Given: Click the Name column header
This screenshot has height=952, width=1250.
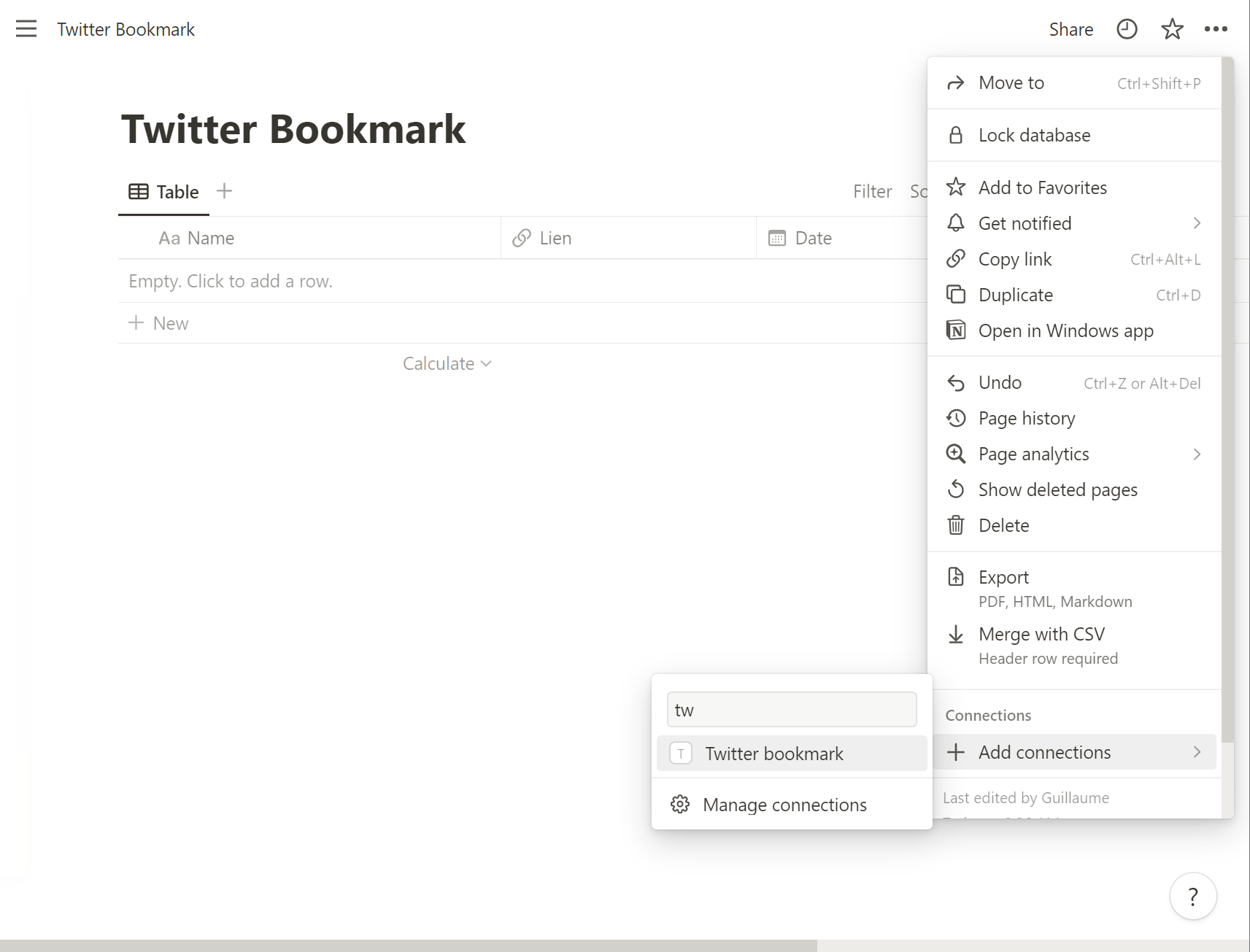Looking at the screenshot, I should point(309,238).
